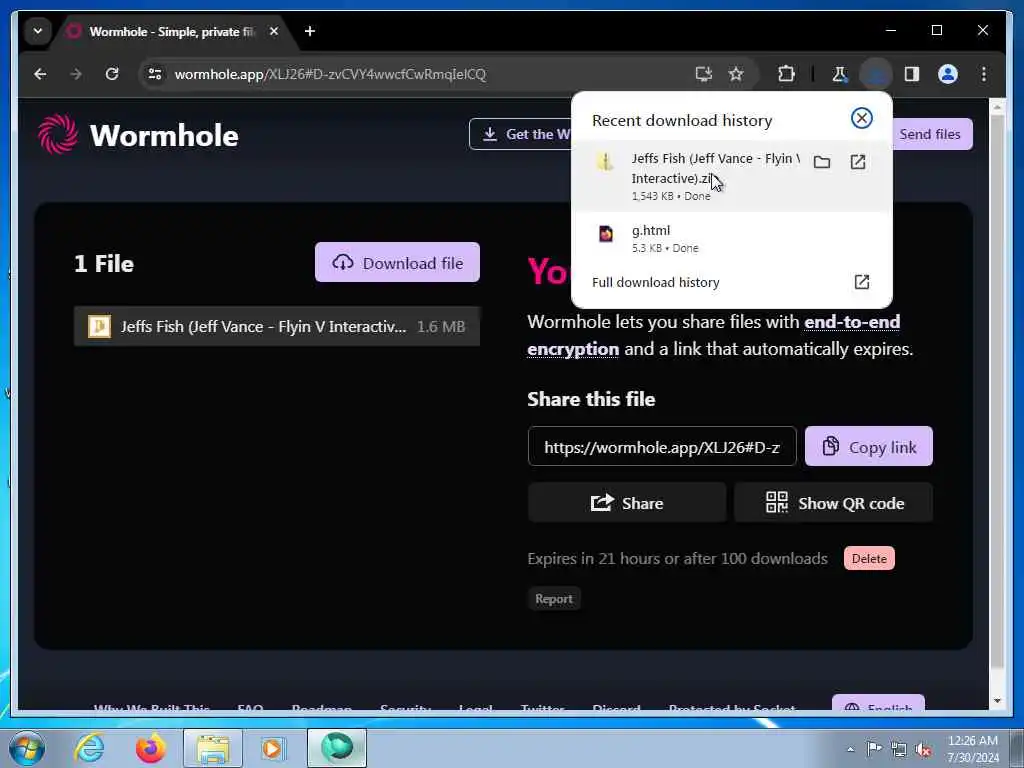Image resolution: width=1024 pixels, height=768 pixels.
Task: Select the Wormhole browser tab
Action: [x=174, y=31]
